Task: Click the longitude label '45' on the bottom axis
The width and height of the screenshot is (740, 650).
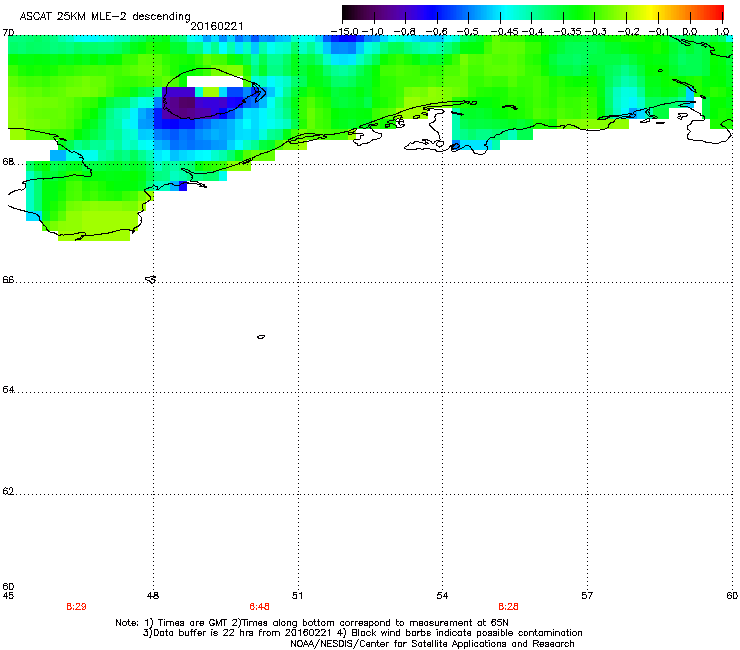Action: tap(8, 596)
